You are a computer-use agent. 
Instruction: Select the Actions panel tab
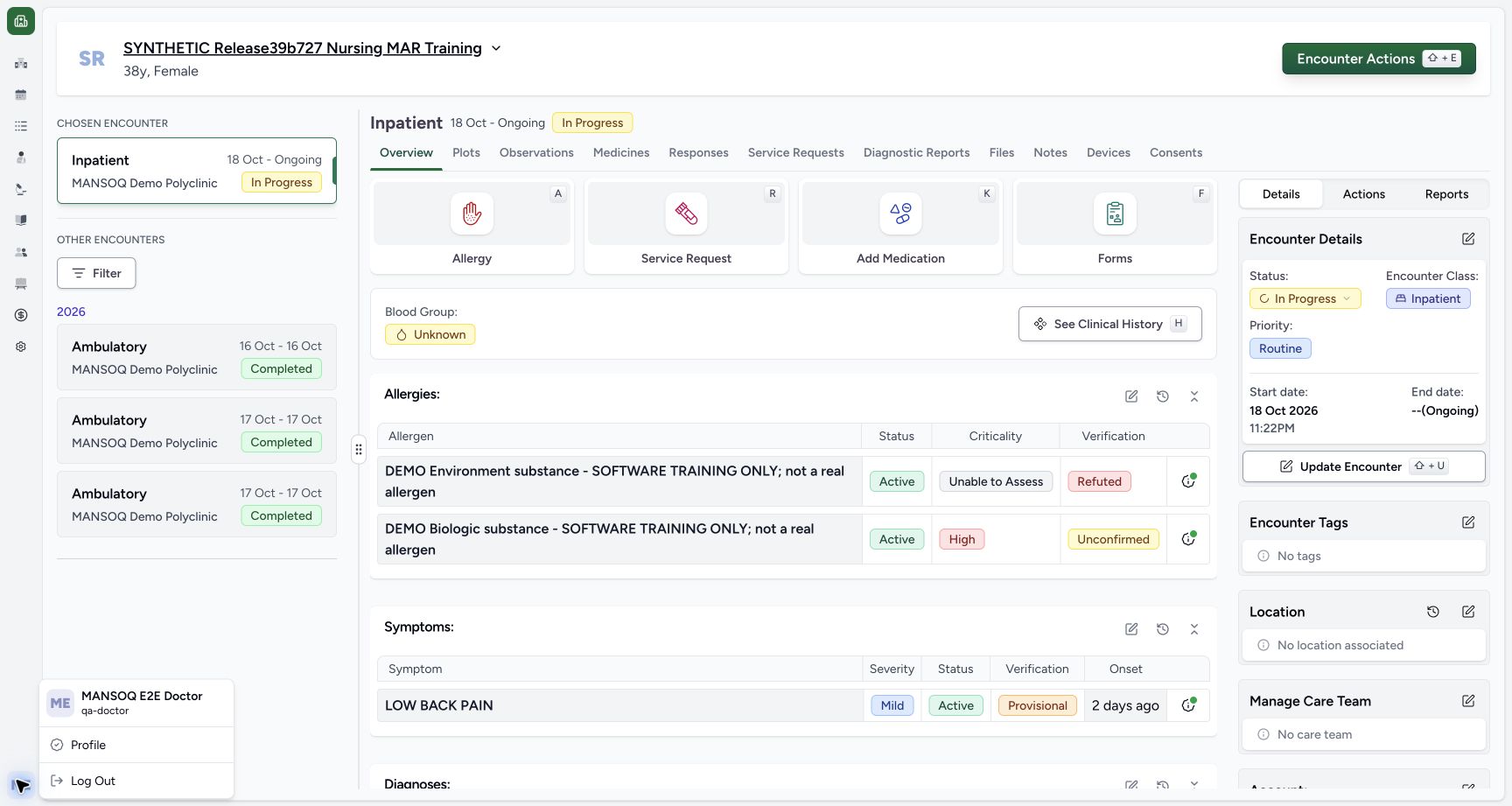(1363, 194)
